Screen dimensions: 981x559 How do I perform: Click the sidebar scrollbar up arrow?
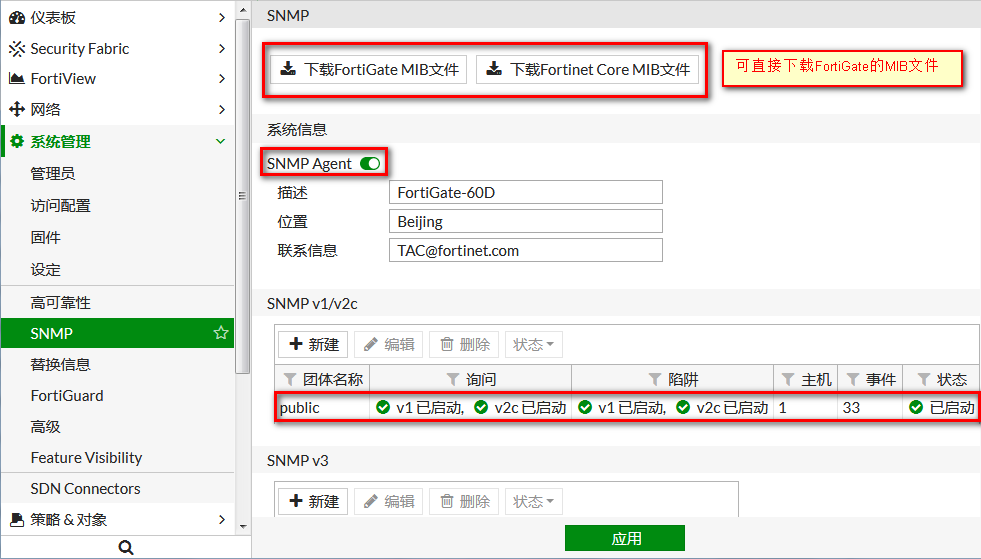pyautogui.click(x=243, y=10)
